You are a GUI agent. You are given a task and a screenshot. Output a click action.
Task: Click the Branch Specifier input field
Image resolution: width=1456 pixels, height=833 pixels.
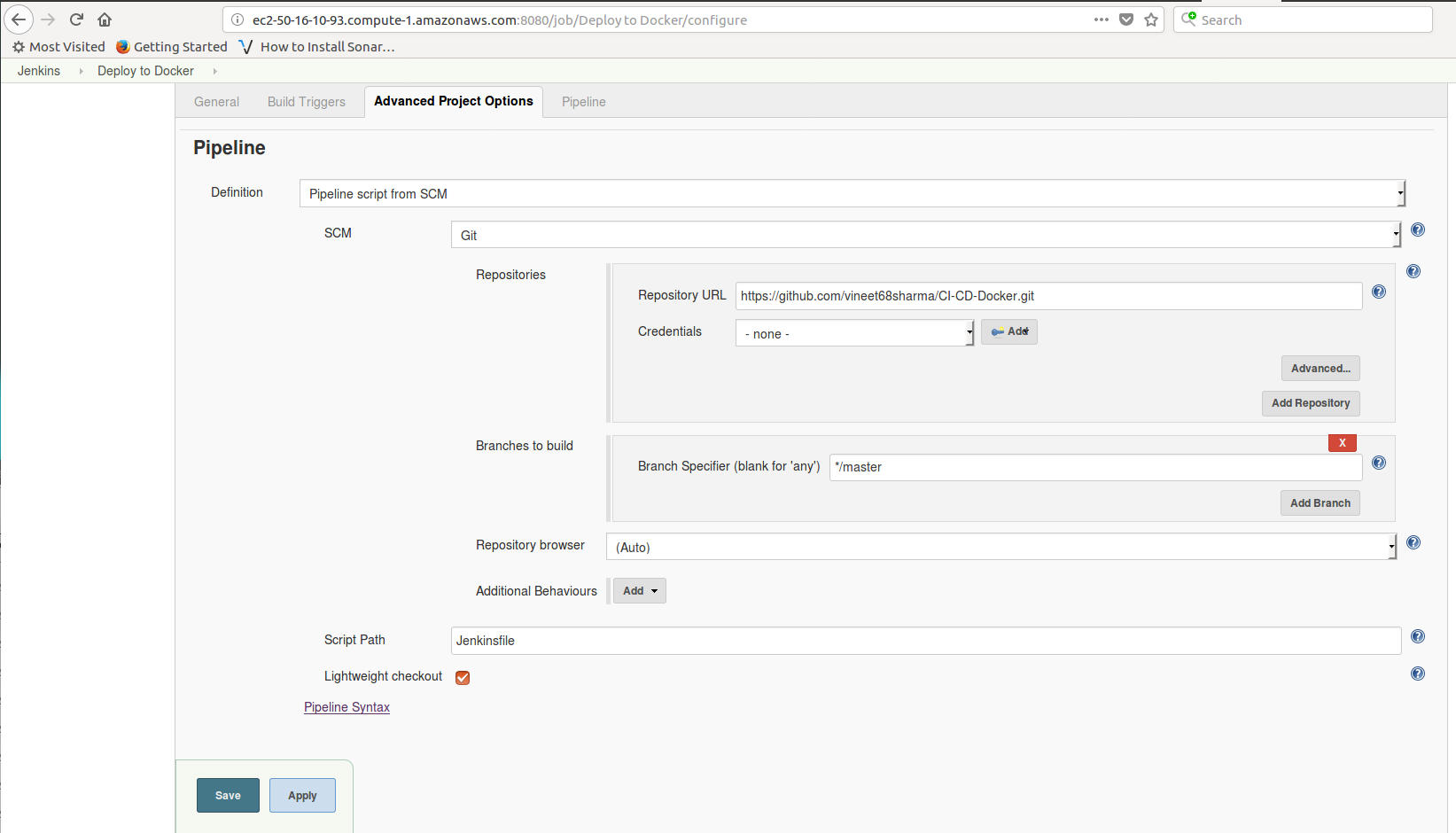(1096, 467)
